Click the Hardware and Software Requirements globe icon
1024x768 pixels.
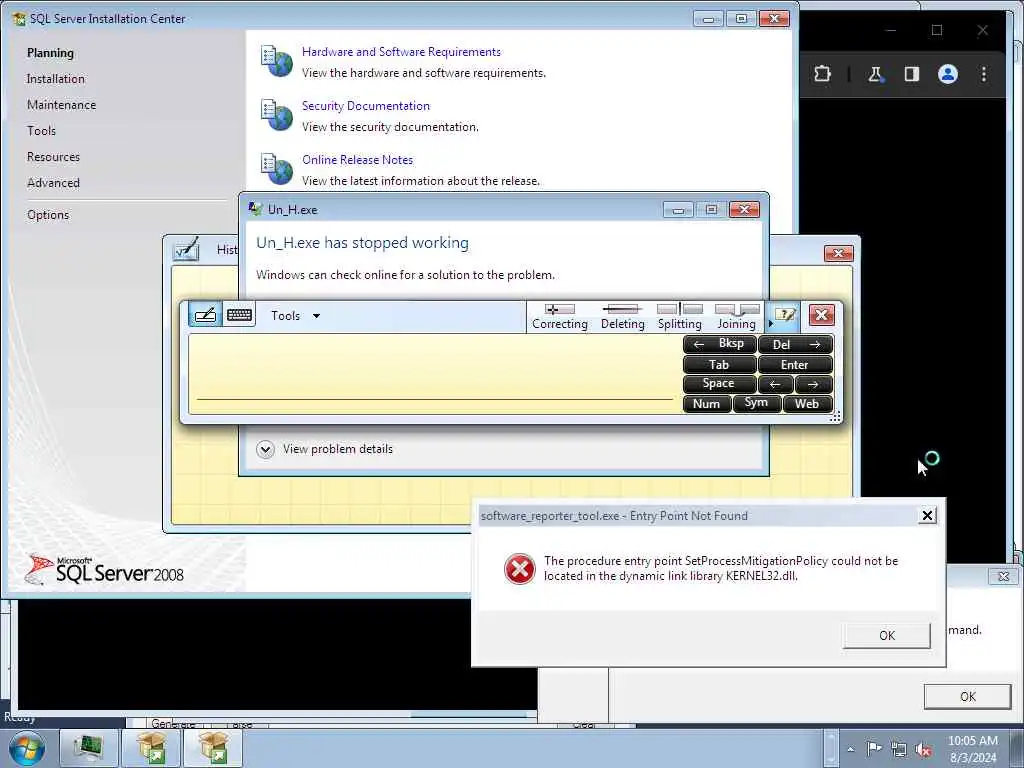pos(277,61)
